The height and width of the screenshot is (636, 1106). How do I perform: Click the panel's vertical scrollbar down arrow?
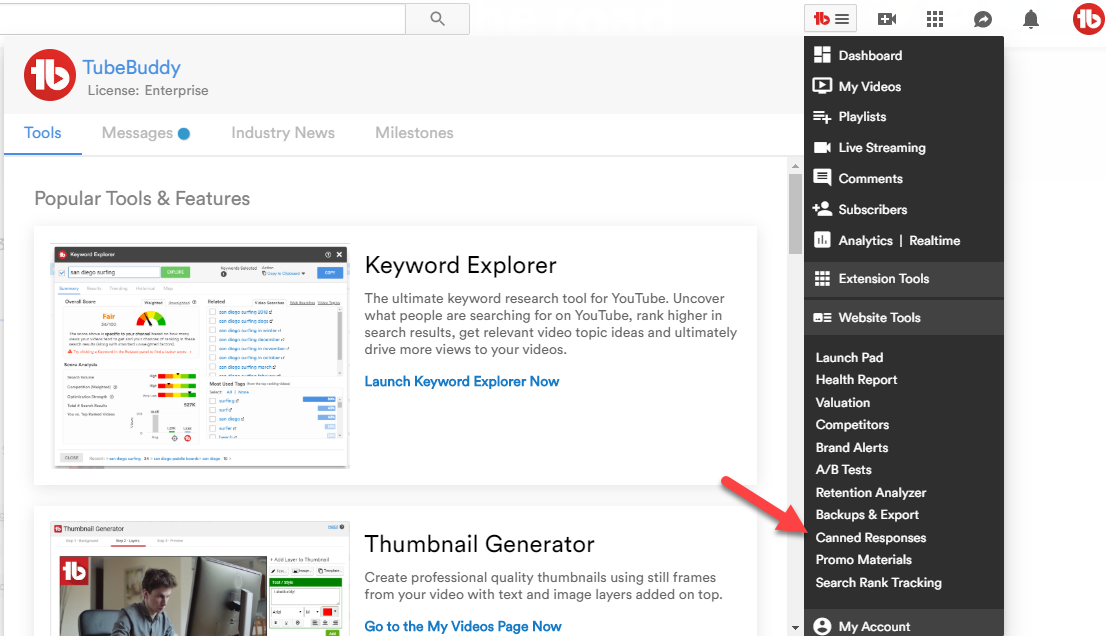point(795,627)
